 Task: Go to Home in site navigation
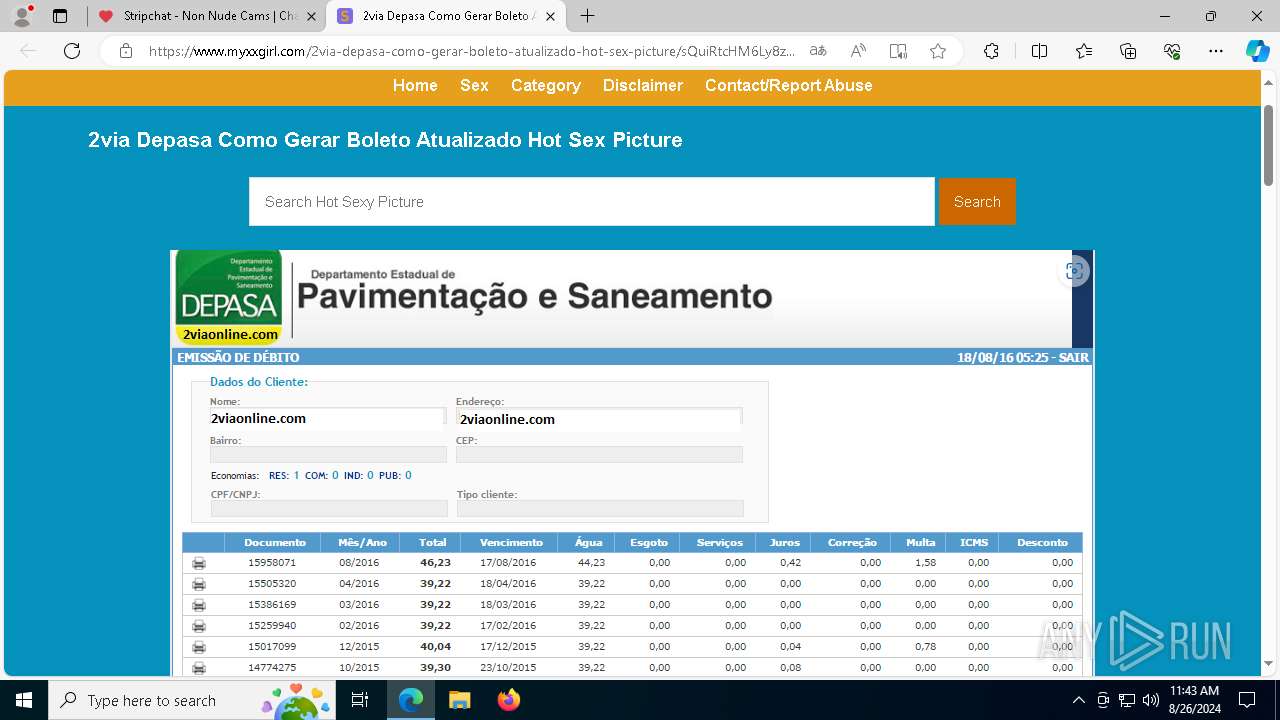(x=415, y=86)
